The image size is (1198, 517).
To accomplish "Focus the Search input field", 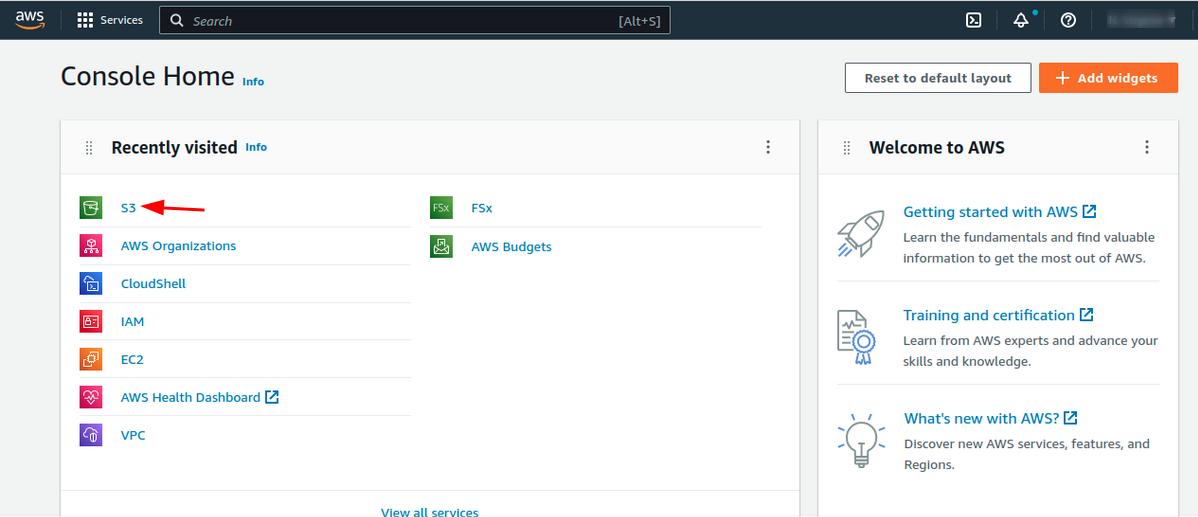I will (414, 21).
